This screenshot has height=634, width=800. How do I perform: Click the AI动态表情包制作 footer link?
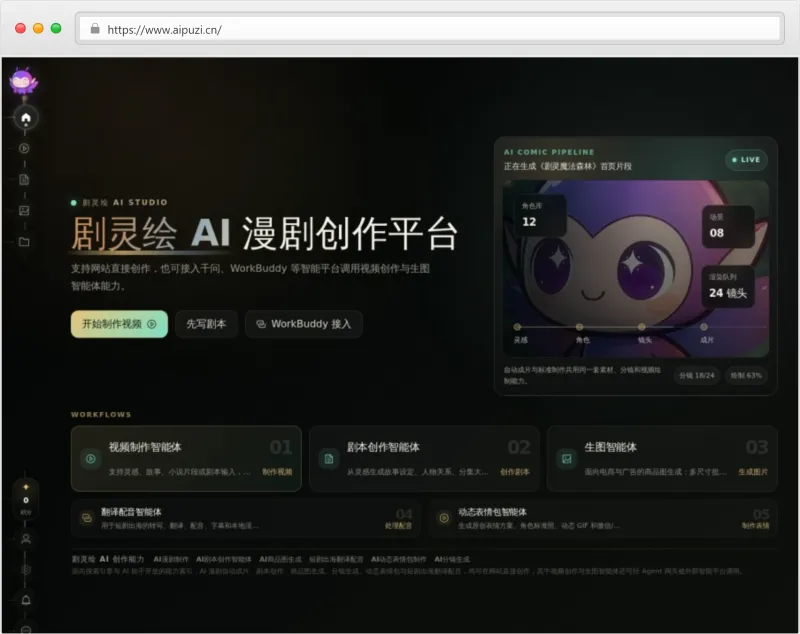398,560
